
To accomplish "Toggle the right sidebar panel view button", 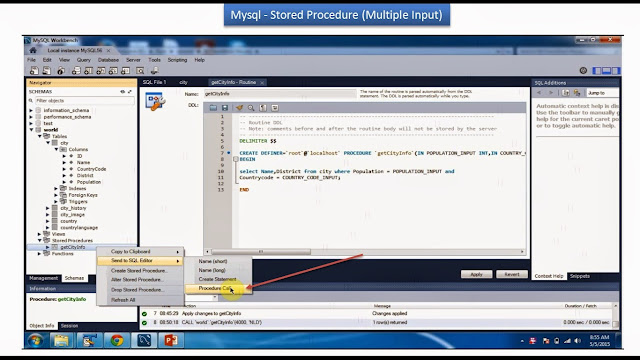I will (616, 71).
